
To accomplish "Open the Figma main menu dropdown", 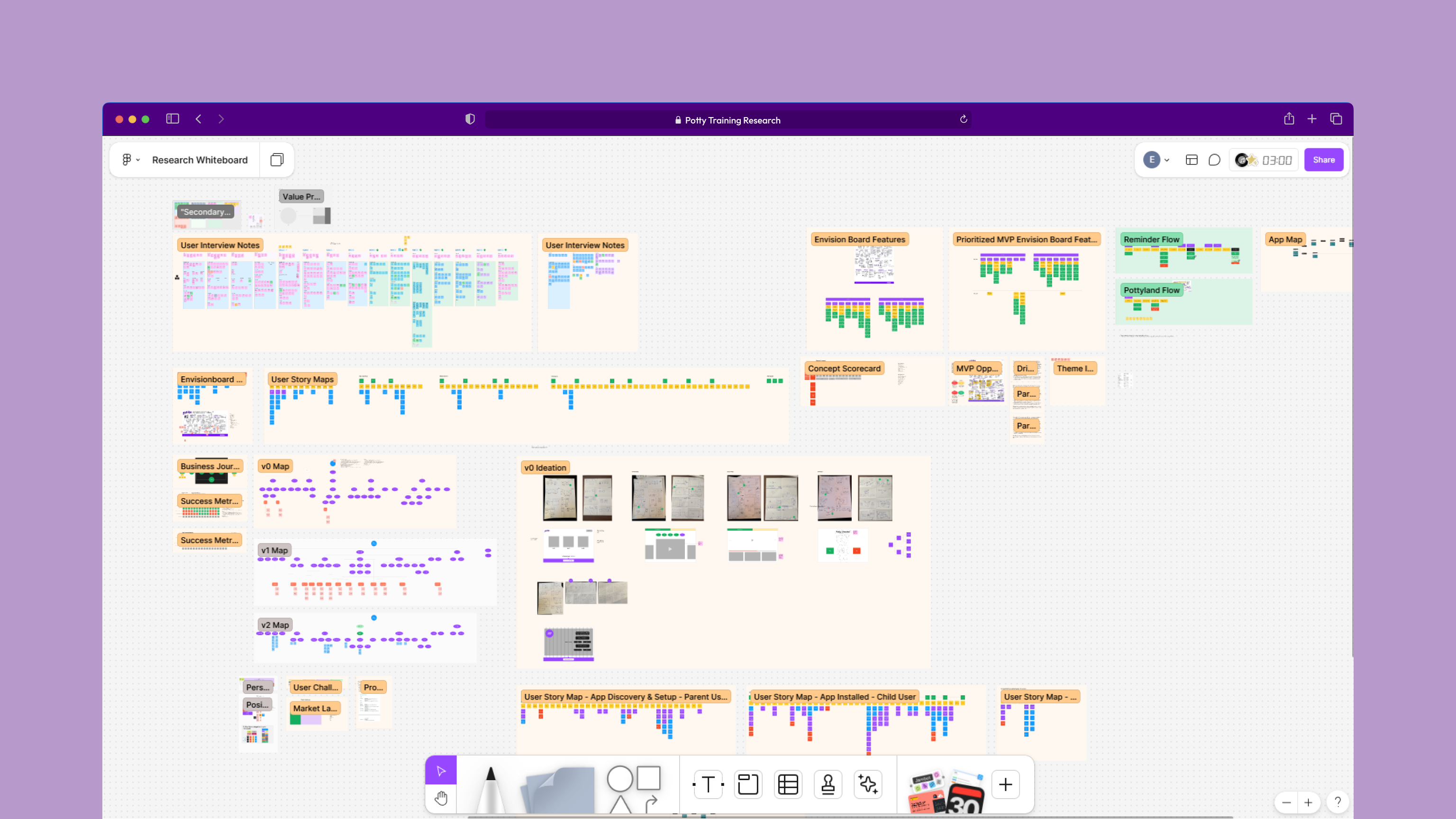I will pos(130,160).
